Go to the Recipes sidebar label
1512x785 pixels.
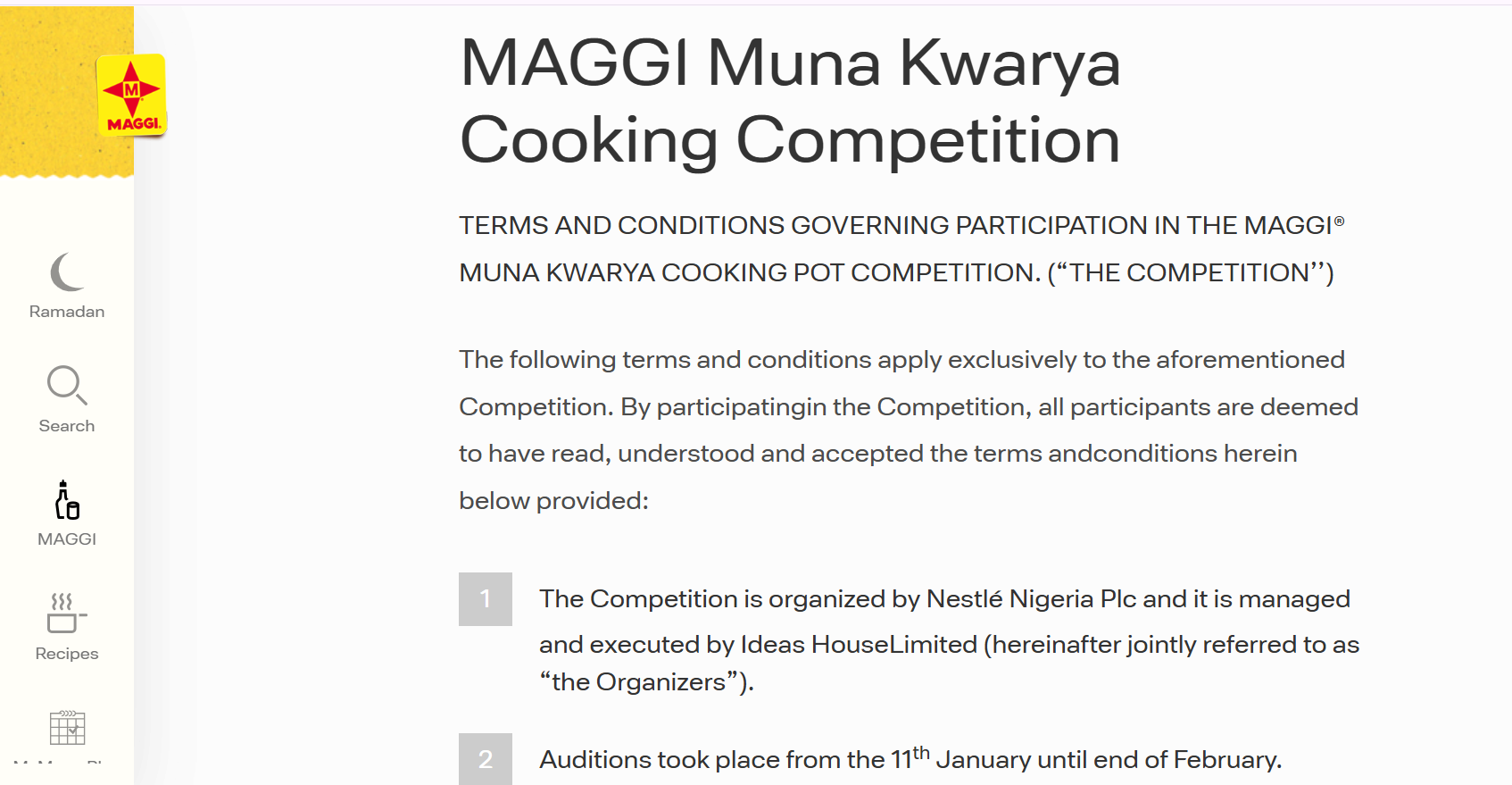point(67,654)
